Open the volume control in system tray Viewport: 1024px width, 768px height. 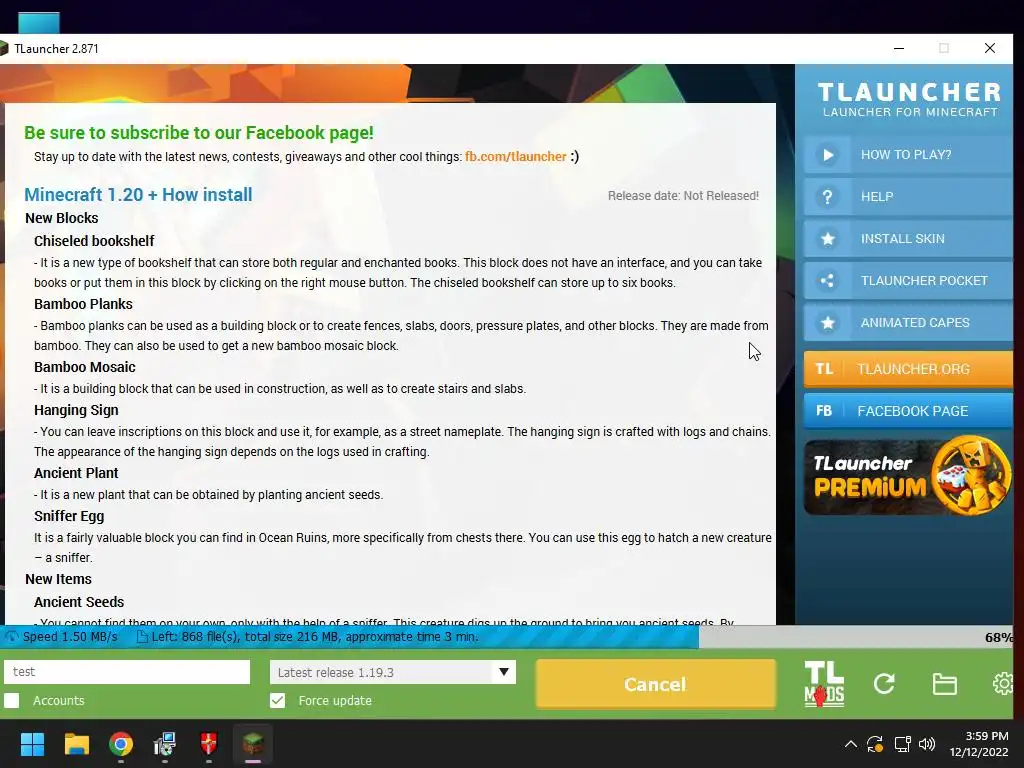click(x=927, y=744)
